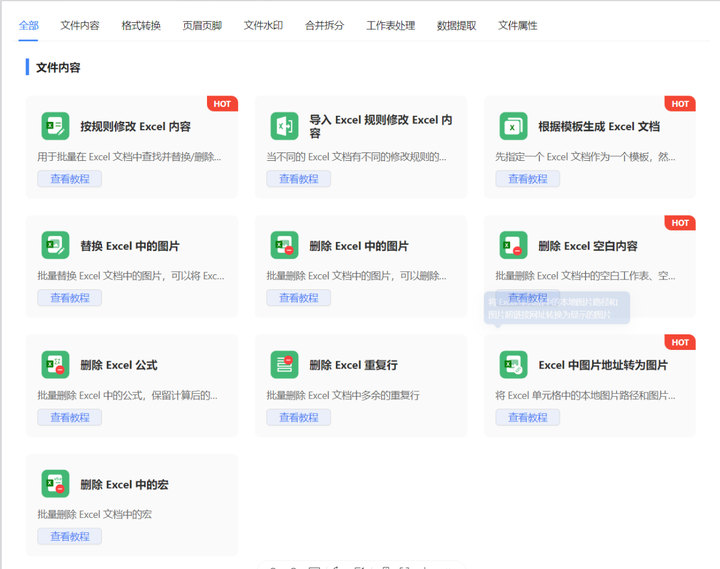
Task: Open the 按规则修改 Excel 内容 title
Action: point(135,126)
